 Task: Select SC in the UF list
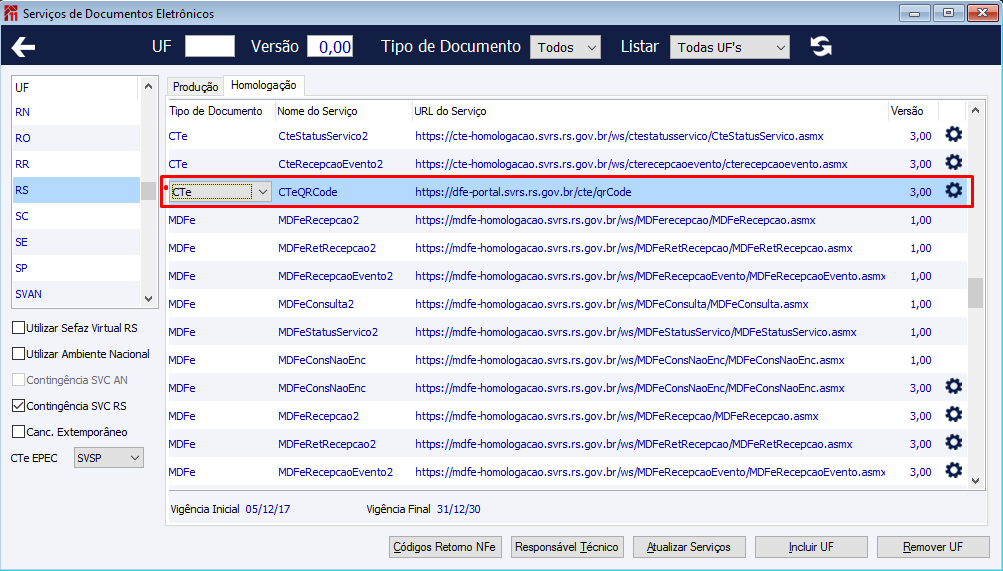tap(76, 216)
